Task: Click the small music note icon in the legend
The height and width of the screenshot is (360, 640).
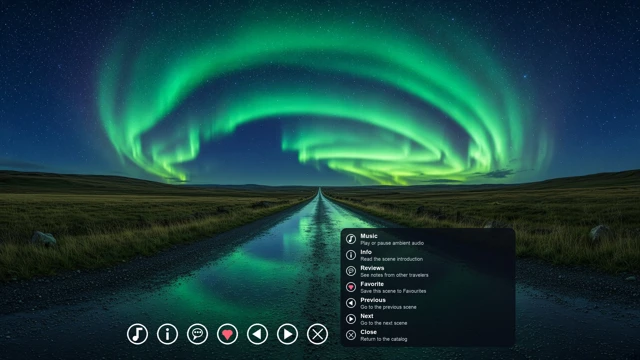Action: click(351, 239)
